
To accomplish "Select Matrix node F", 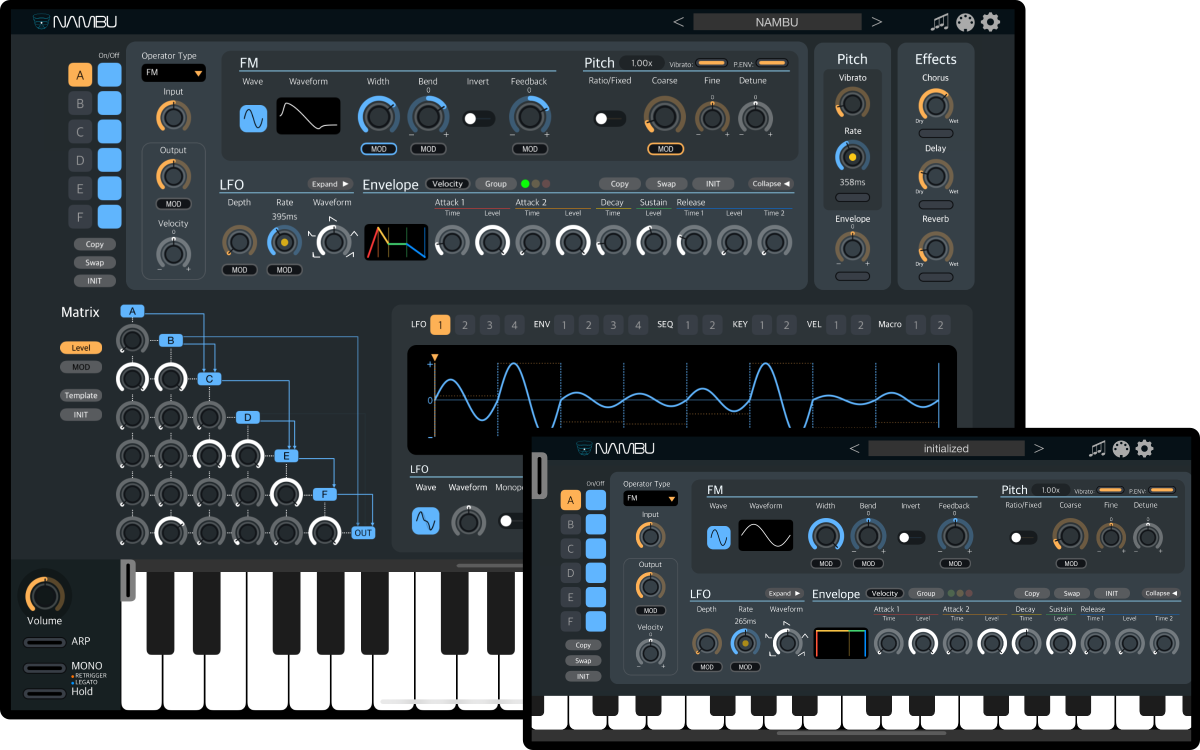I will tap(325, 494).
